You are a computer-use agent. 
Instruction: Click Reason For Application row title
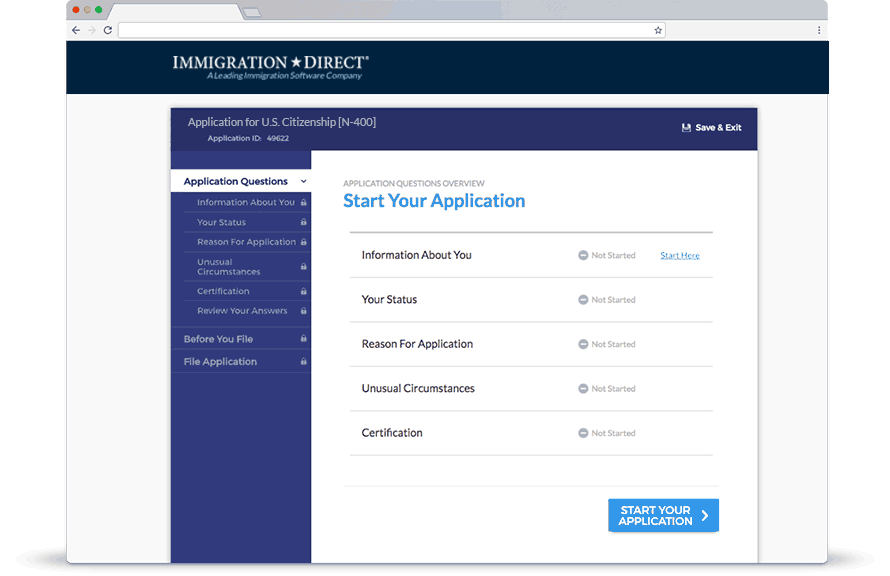click(x=417, y=344)
